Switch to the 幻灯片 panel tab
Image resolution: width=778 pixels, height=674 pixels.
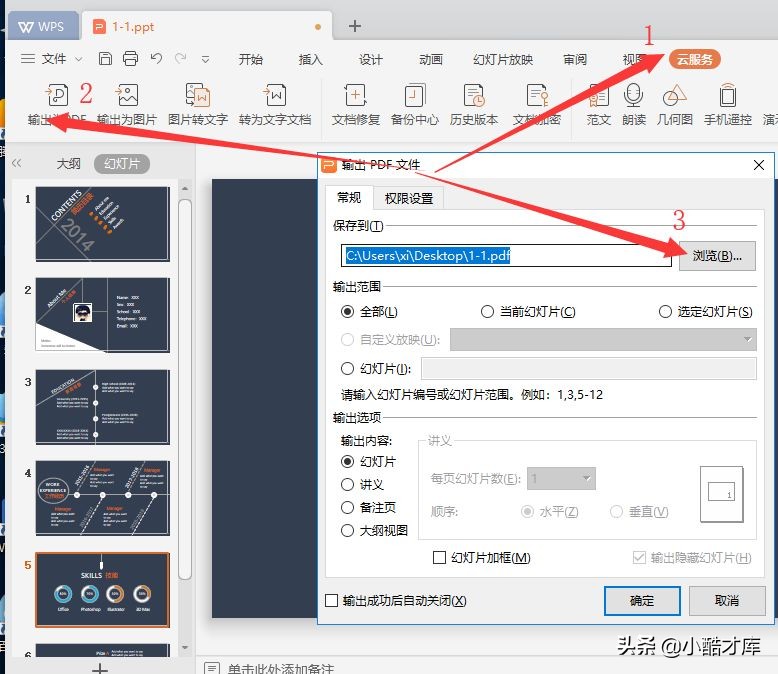tap(122, 163)
